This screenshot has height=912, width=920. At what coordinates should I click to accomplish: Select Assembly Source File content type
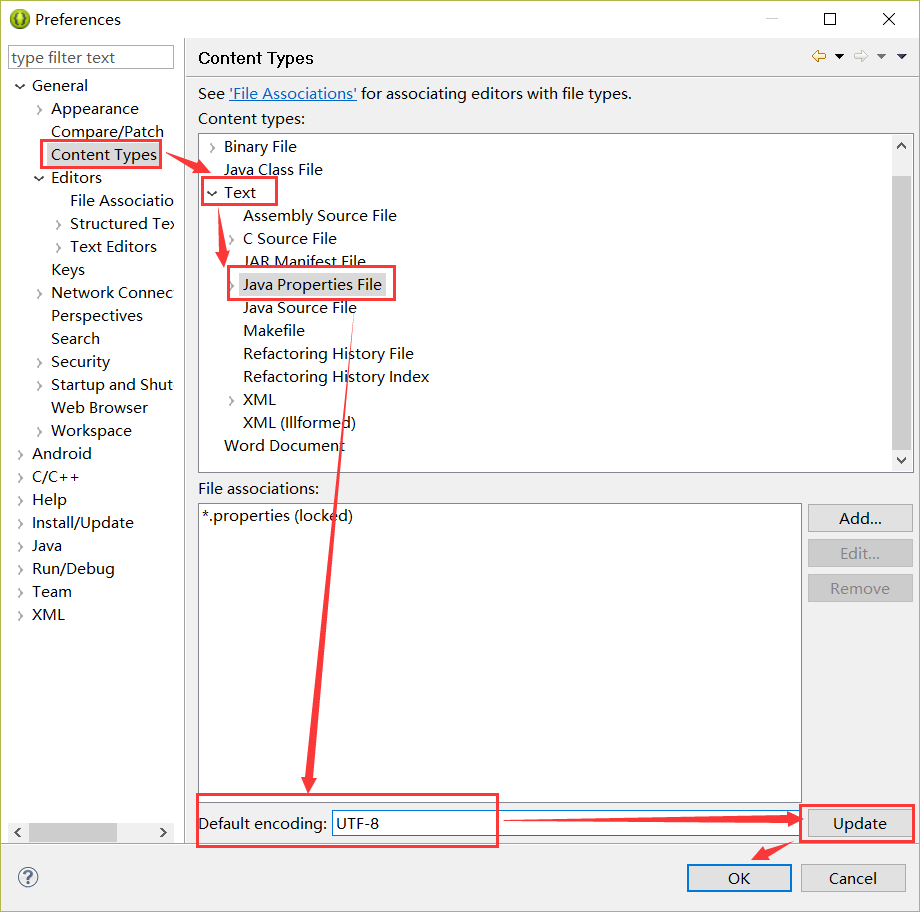tap(320, 215)
